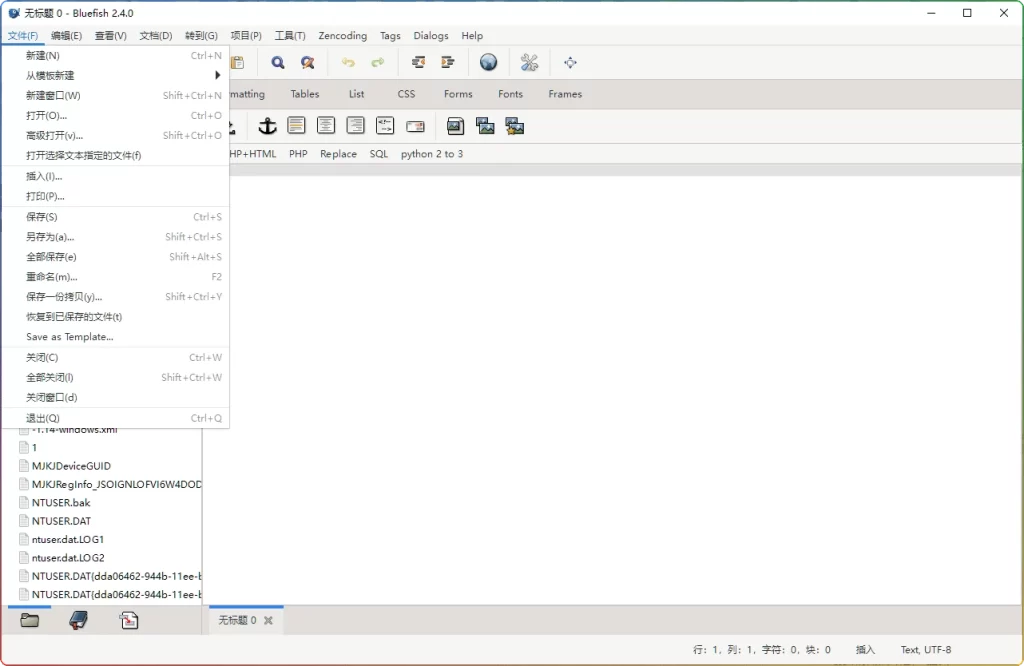Click the Find magnifier icon in toolbar

point(278,63)
